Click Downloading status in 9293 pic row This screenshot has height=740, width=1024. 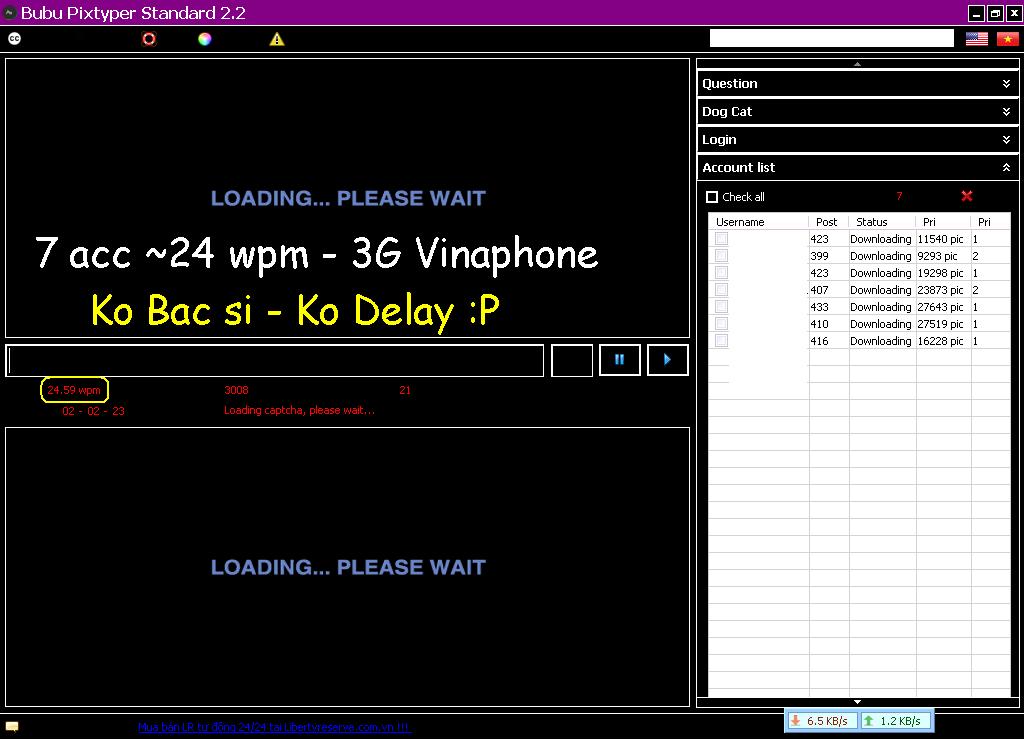(880, 256)
